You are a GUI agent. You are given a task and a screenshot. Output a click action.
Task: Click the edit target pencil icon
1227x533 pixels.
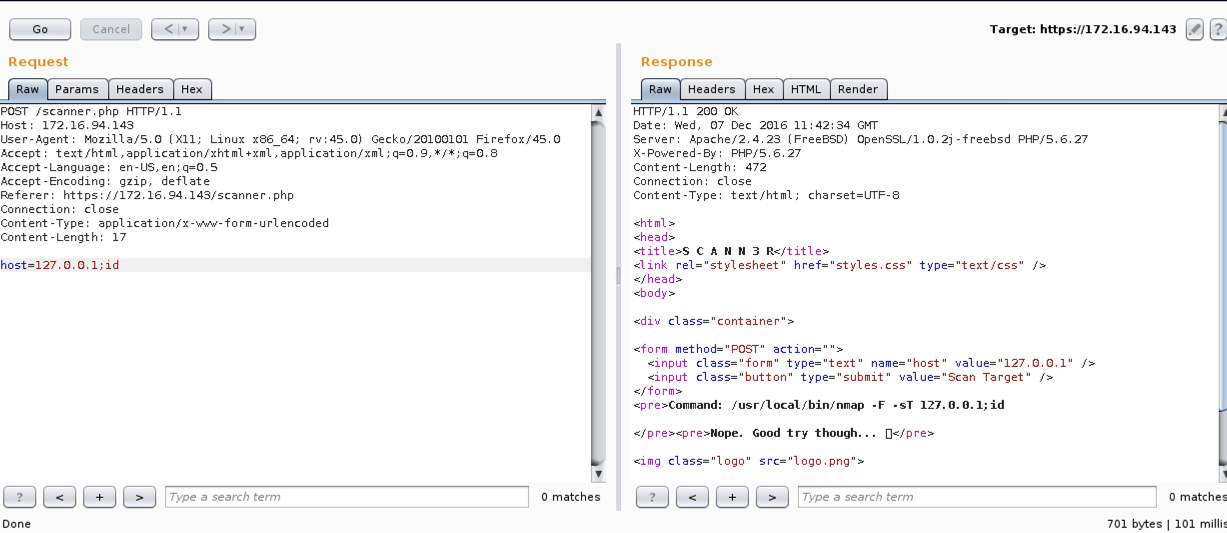coord(1194,29)
